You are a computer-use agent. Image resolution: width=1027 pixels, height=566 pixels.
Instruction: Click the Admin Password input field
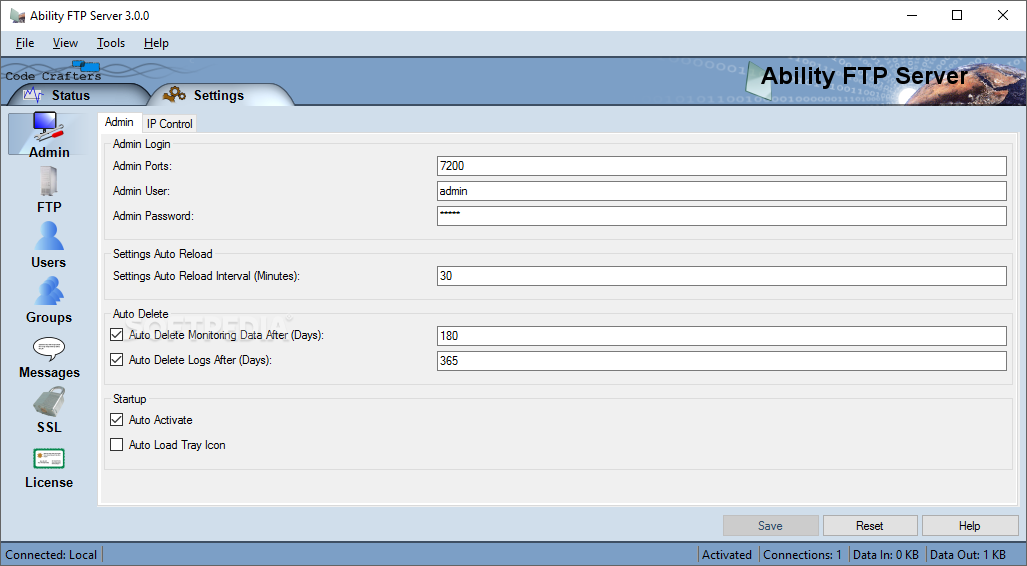pyautogui.click(x=722, y=216)
